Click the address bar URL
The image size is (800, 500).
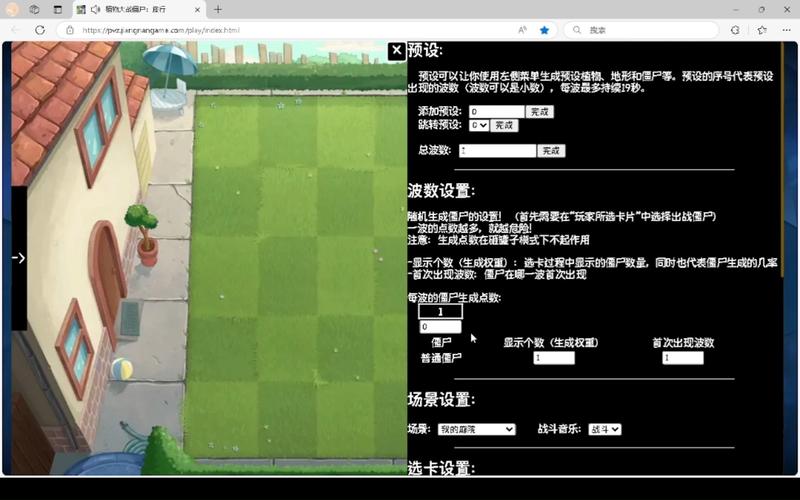(x=161, y=30)
